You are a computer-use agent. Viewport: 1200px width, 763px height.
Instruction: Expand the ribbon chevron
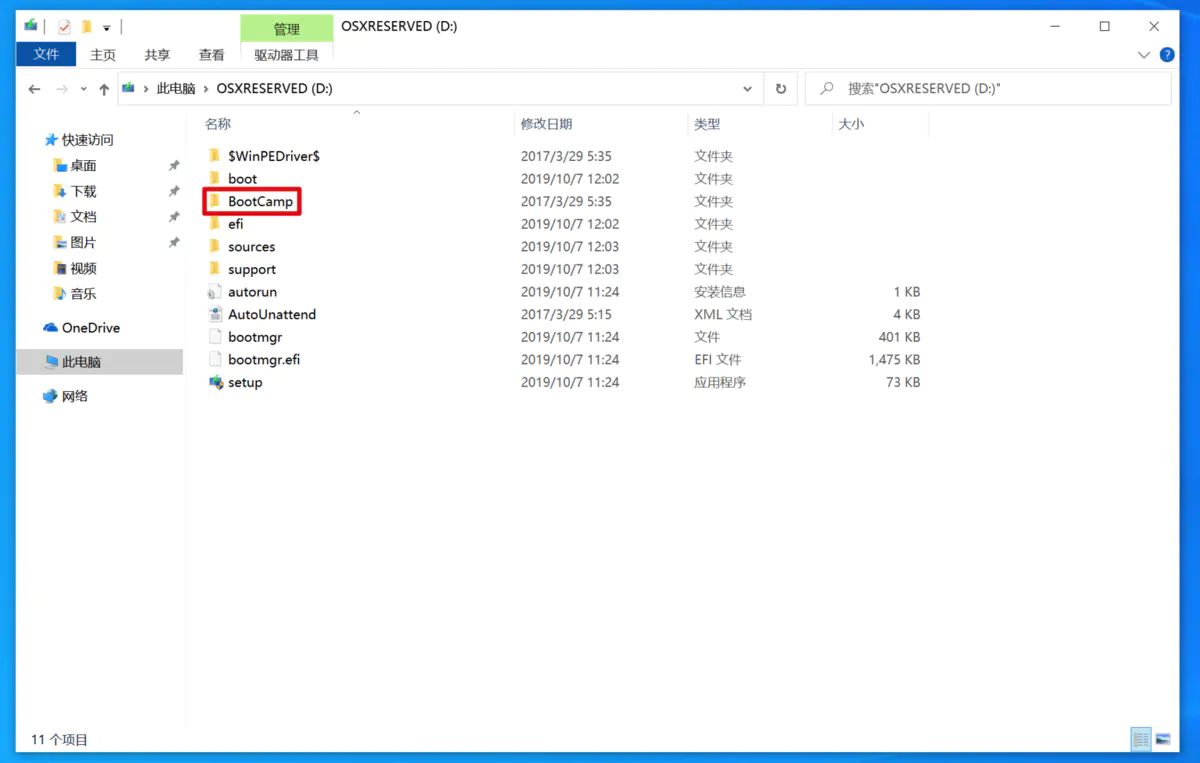[1144, 55]
